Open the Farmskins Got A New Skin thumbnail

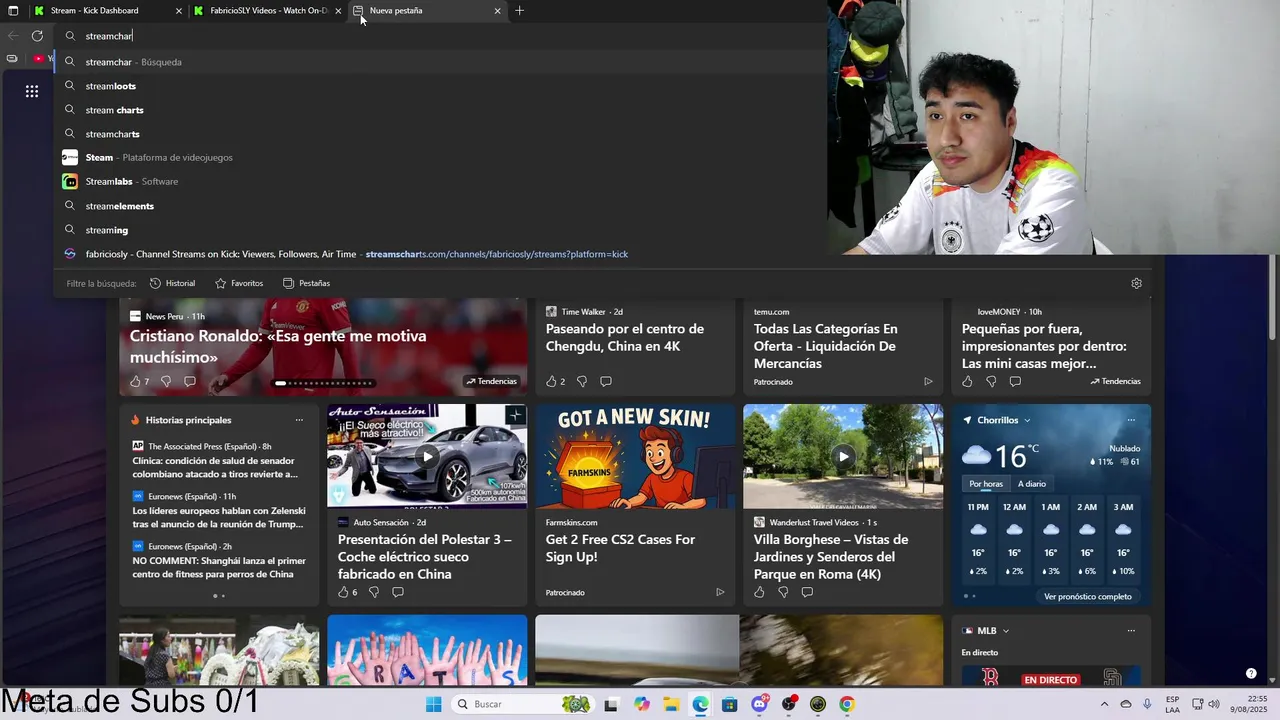coord(635,456)
